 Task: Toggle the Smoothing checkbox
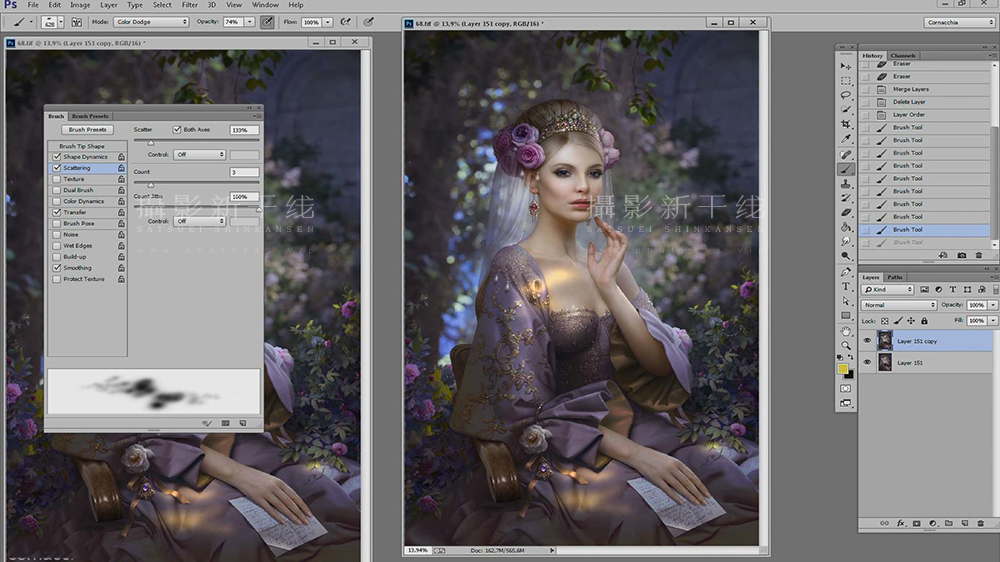pyautogui.click(x=57, y=268)
